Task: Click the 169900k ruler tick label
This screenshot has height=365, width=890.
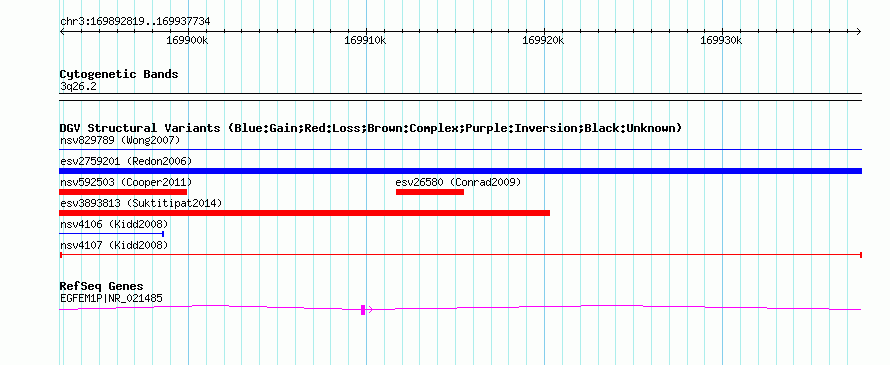Action: 187,40
